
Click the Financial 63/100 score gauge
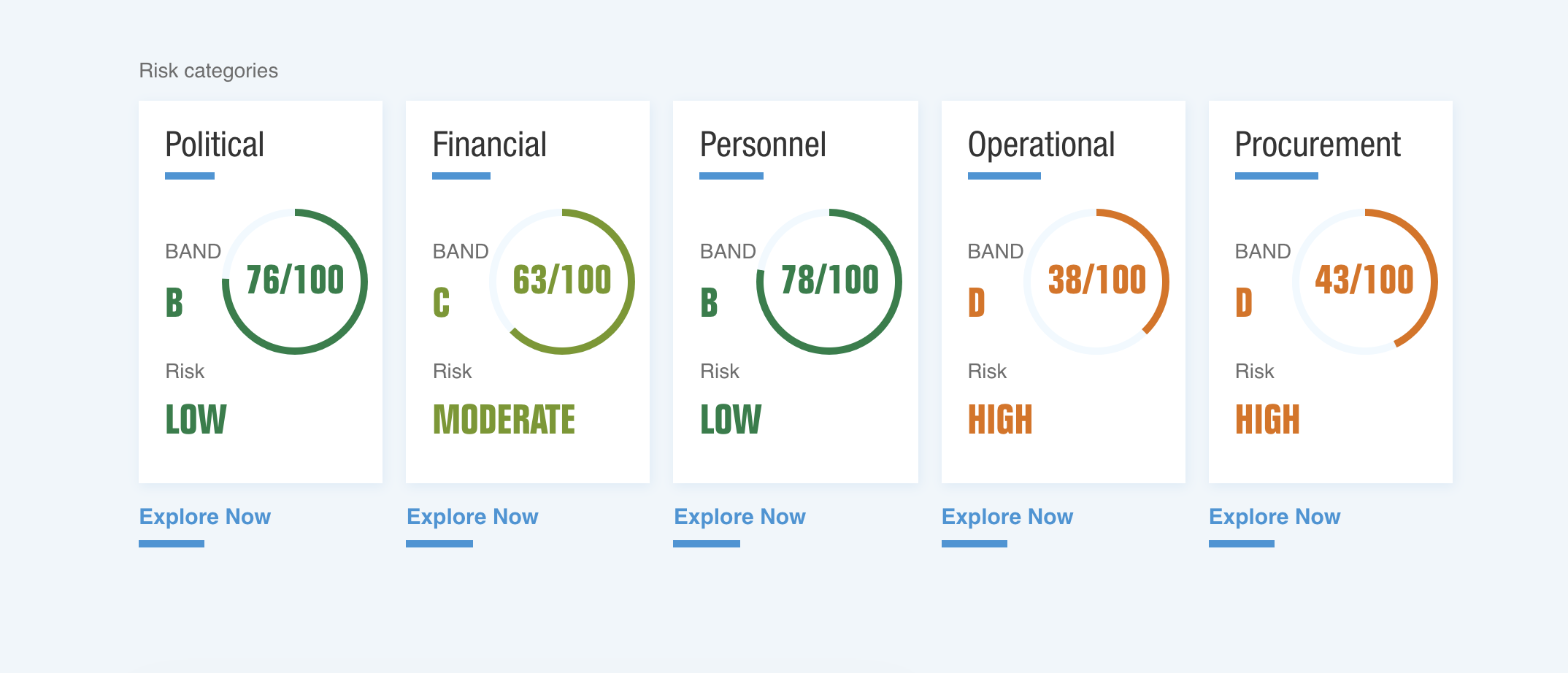coord(562,282)
